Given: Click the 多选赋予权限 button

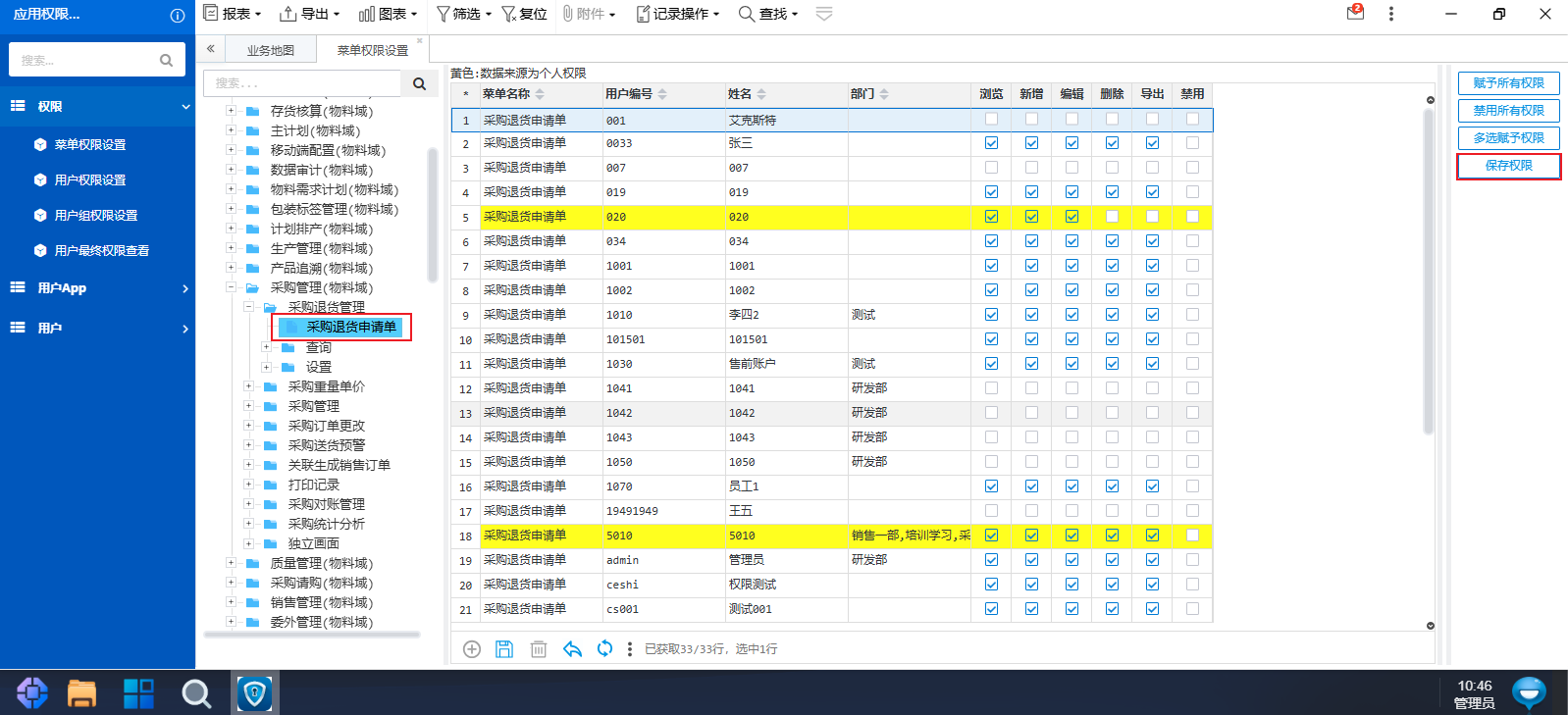Looking at the screenshot, I should (x=1508, y=138).
